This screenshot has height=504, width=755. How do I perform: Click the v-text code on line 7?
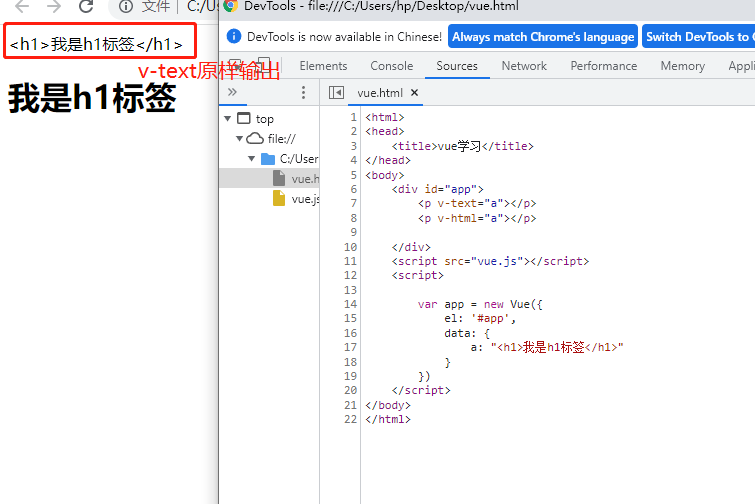point(477,204)
